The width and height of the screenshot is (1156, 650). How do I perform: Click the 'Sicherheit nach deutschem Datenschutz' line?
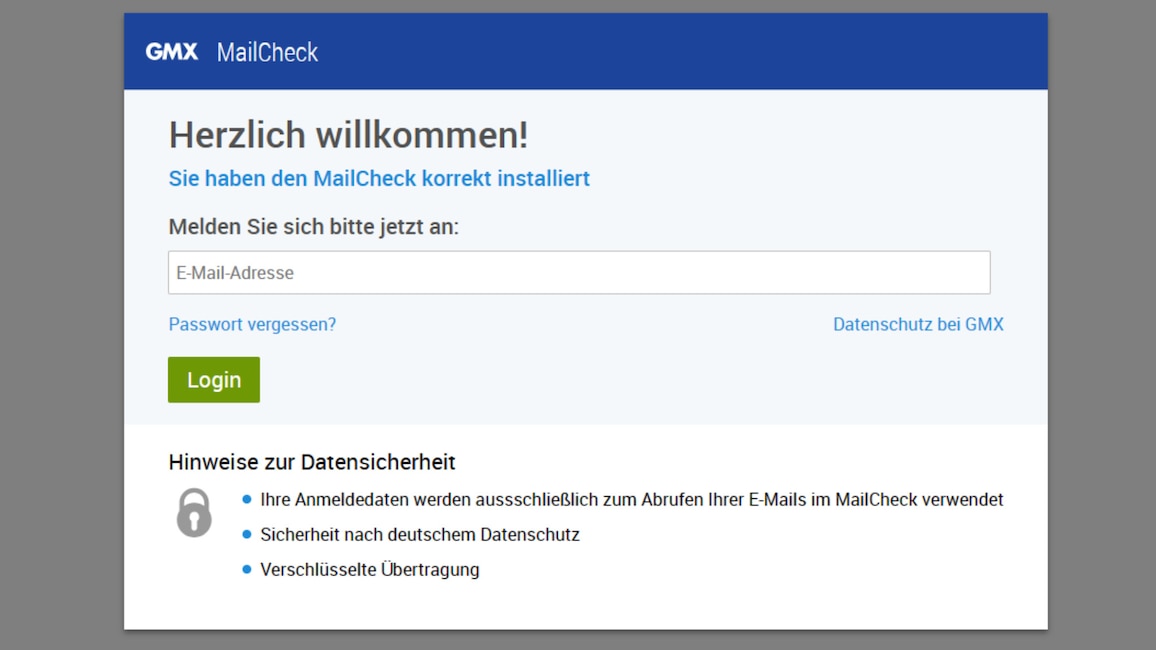pos(419,534)
